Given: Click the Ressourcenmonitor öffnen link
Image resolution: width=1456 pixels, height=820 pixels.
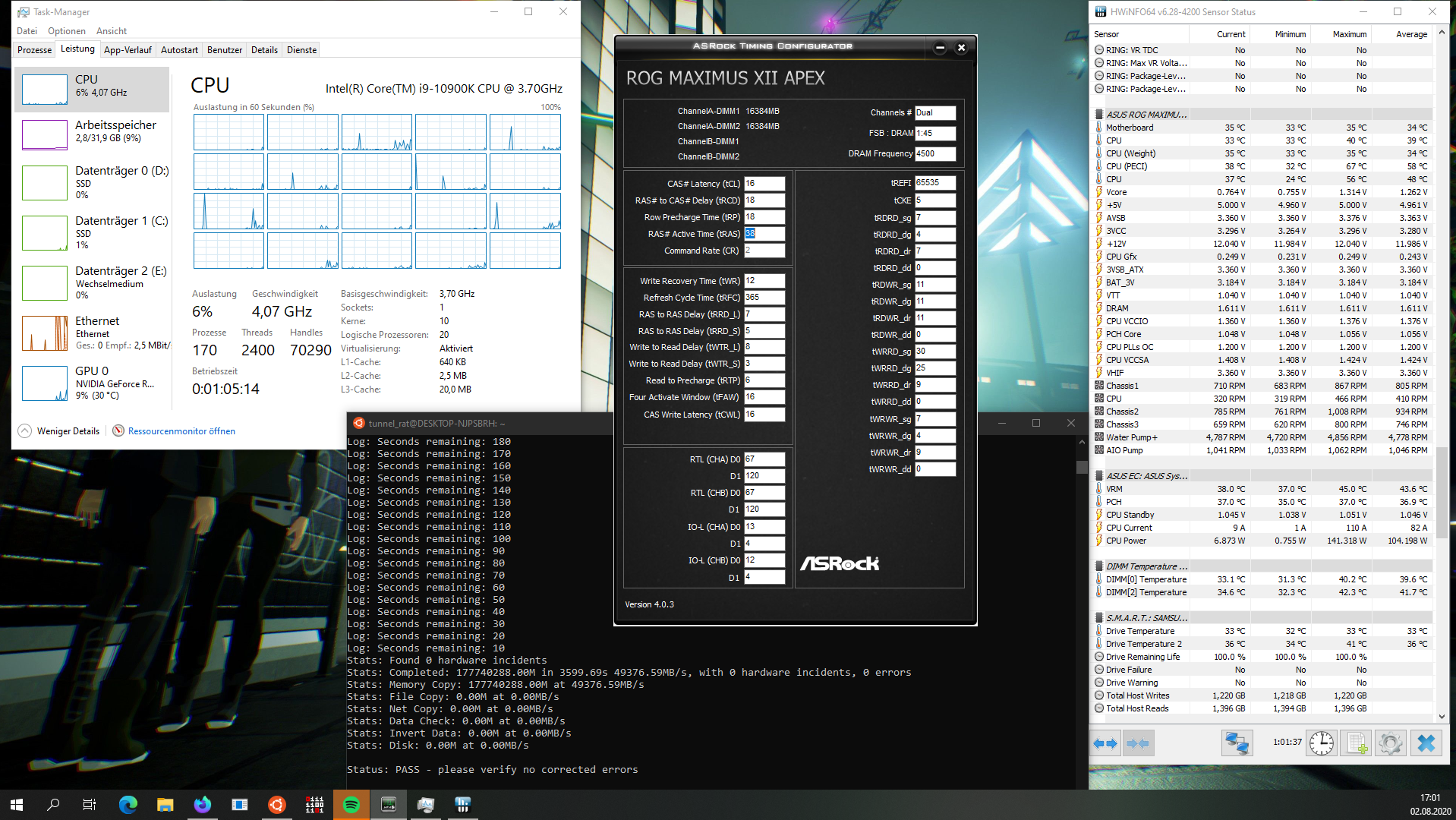Looking at the screenshot, I should (181, 431).
